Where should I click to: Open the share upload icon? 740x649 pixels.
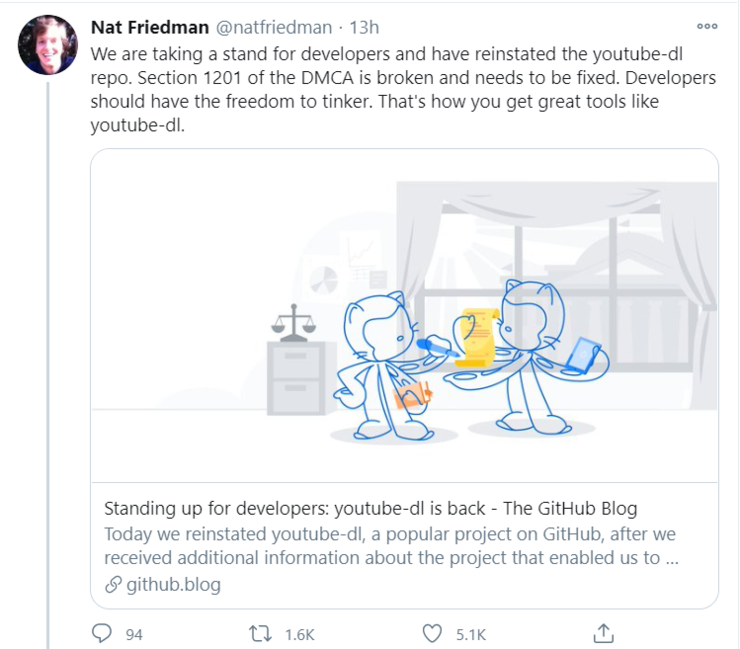point(603,633)
